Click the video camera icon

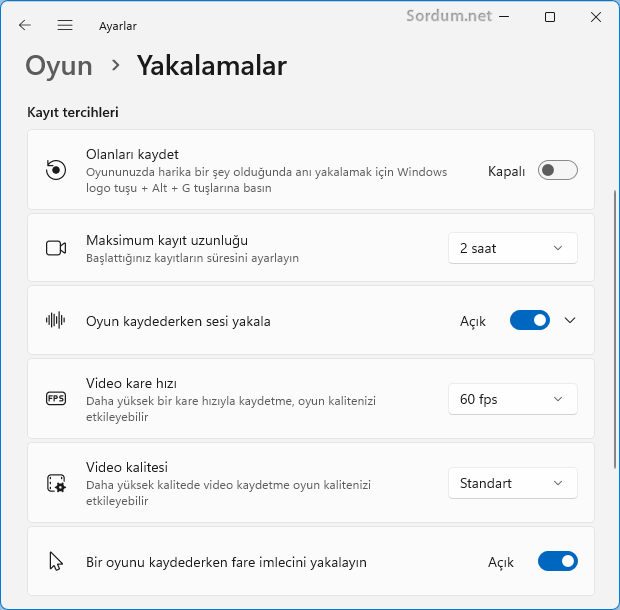(x=56, y=248)
